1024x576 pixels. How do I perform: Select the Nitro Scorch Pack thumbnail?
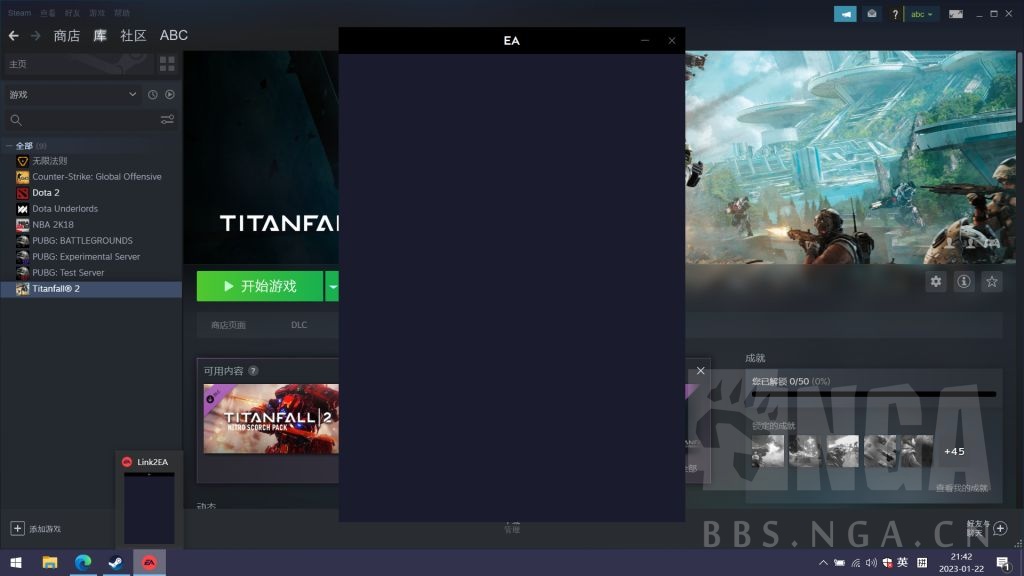pos(268,418)
